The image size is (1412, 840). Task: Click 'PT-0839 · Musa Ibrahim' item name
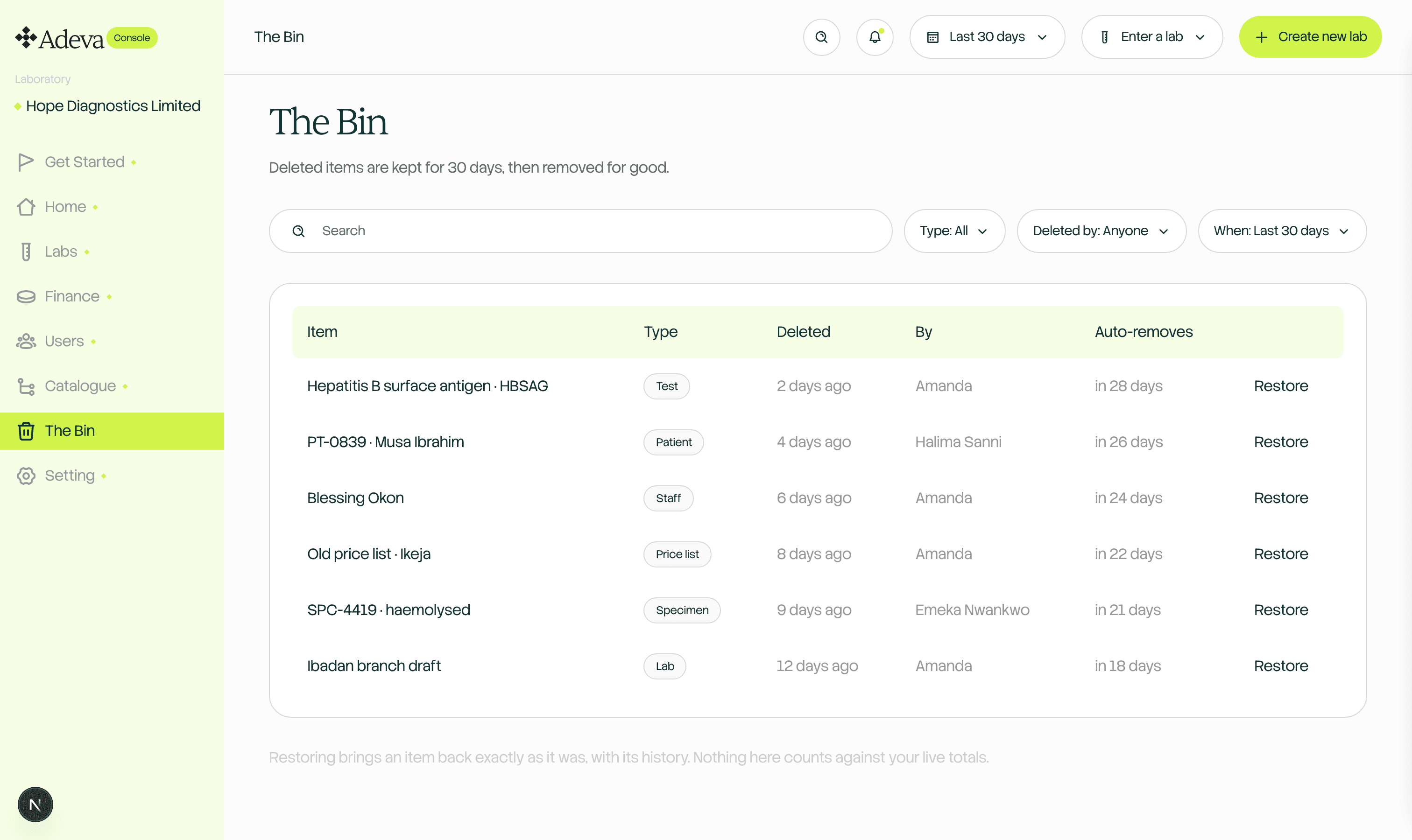386,442
